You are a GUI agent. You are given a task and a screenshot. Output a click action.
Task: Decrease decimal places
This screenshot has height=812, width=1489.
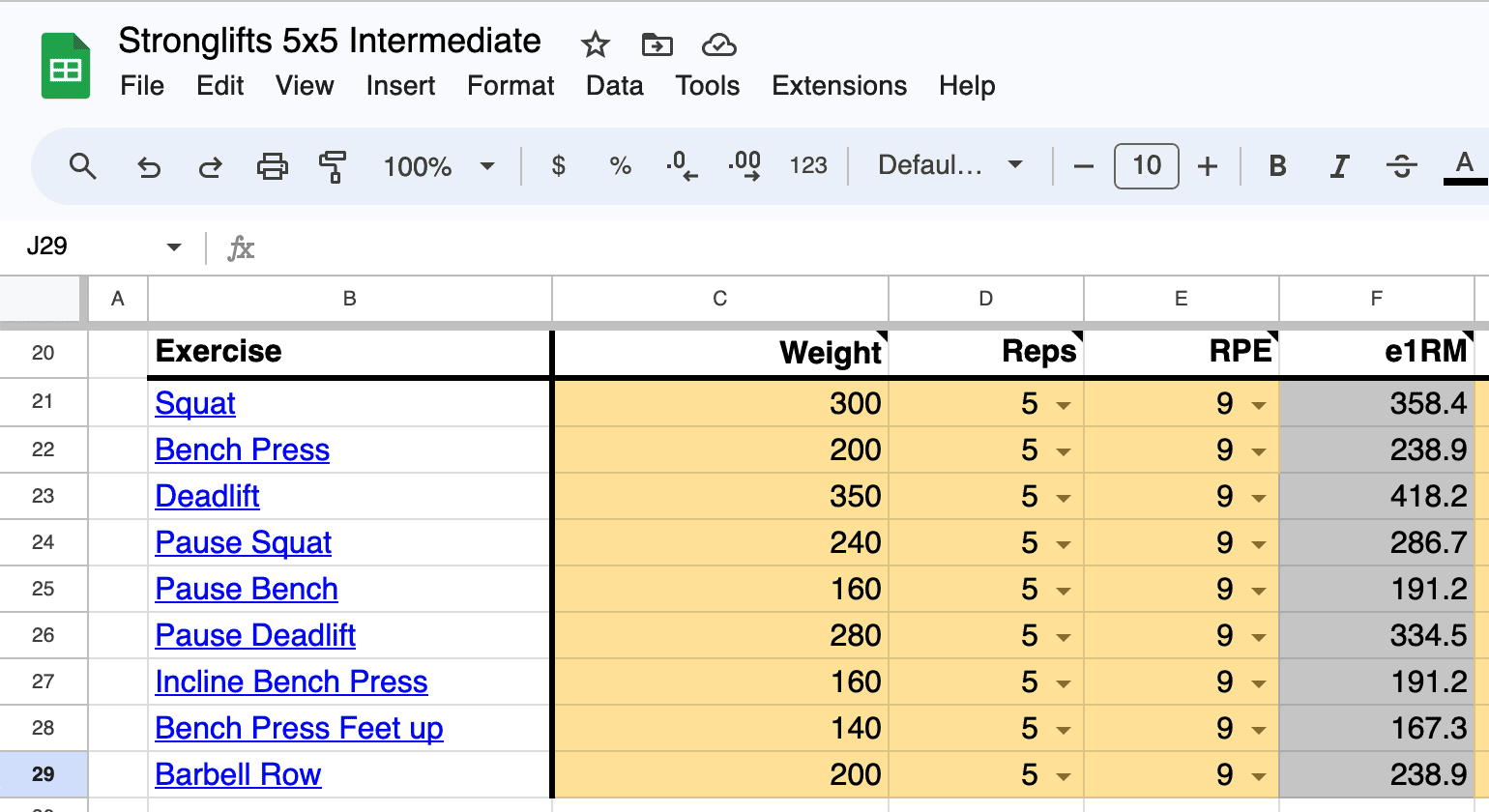[x=682, y=166]
